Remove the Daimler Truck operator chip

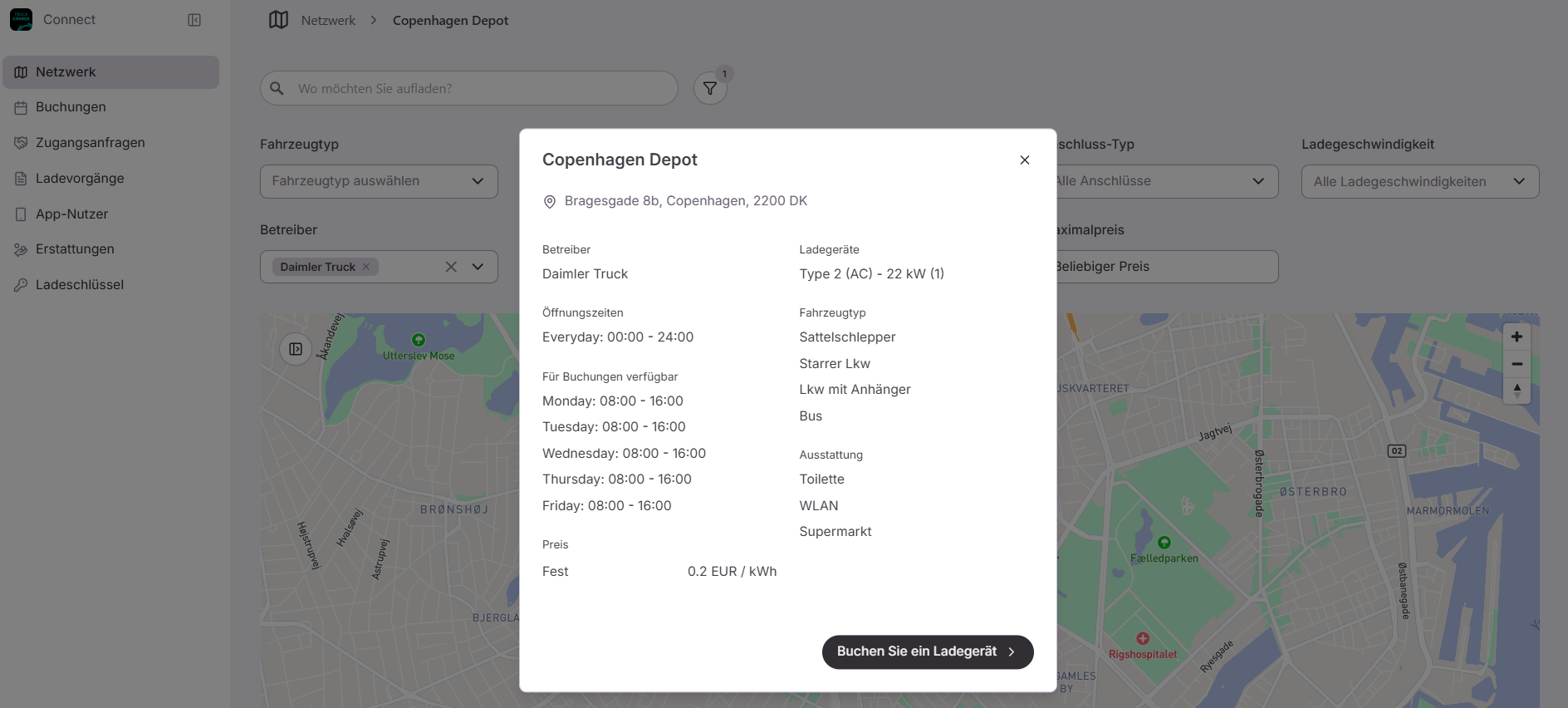366,267
